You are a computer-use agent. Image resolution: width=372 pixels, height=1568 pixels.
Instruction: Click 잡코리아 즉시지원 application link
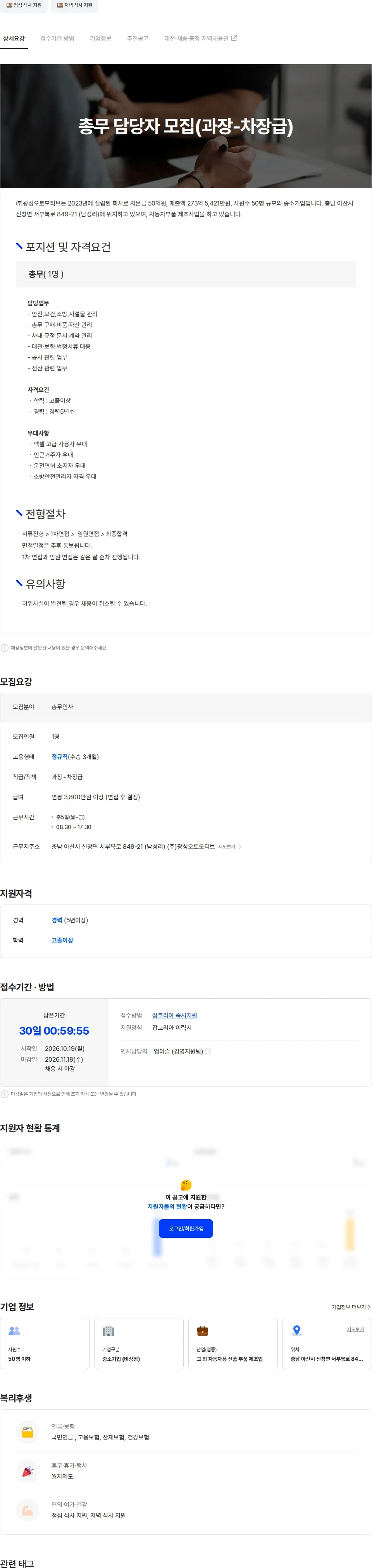[x=174, y=1015]
